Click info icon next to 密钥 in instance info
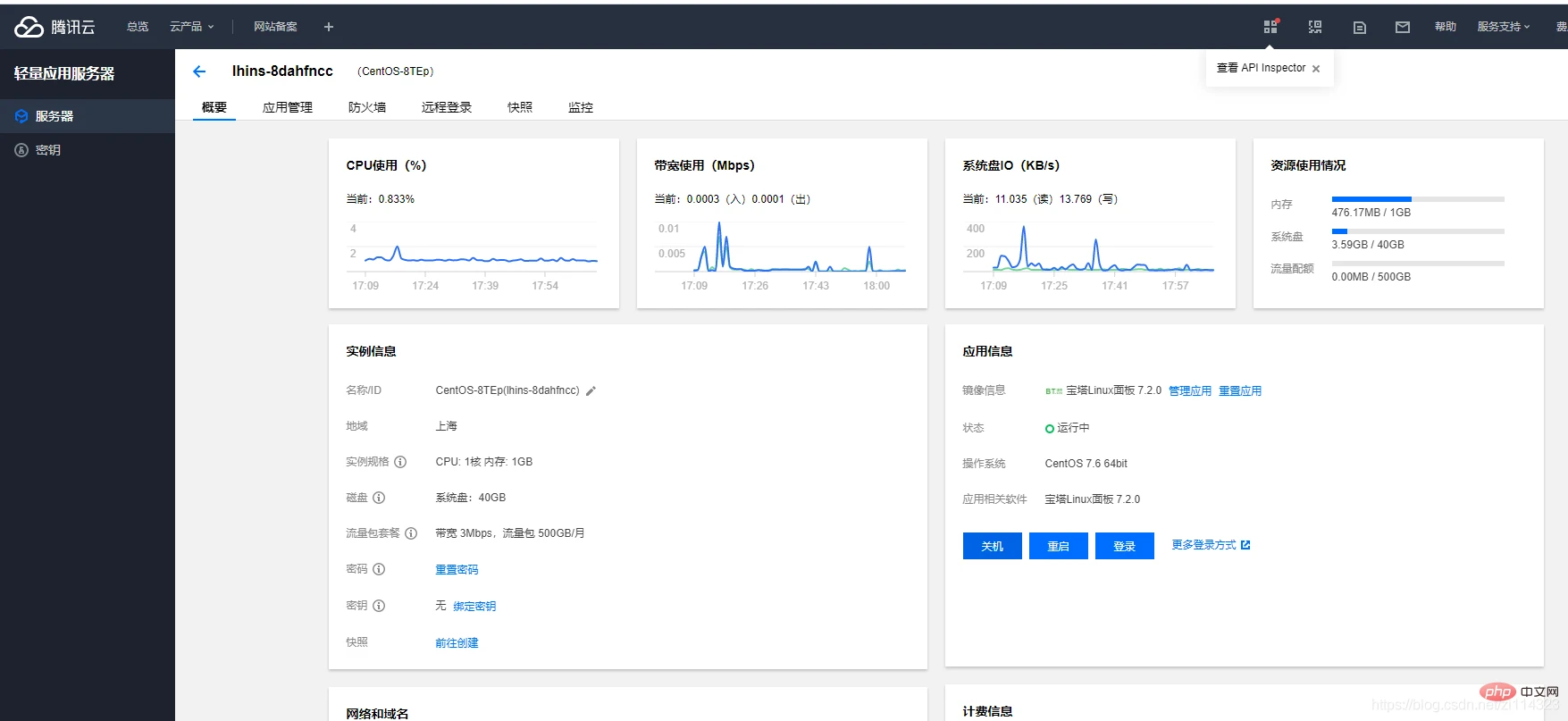Screen dimensions: 1568x721 pyautogui.click(x=379, y=606)
